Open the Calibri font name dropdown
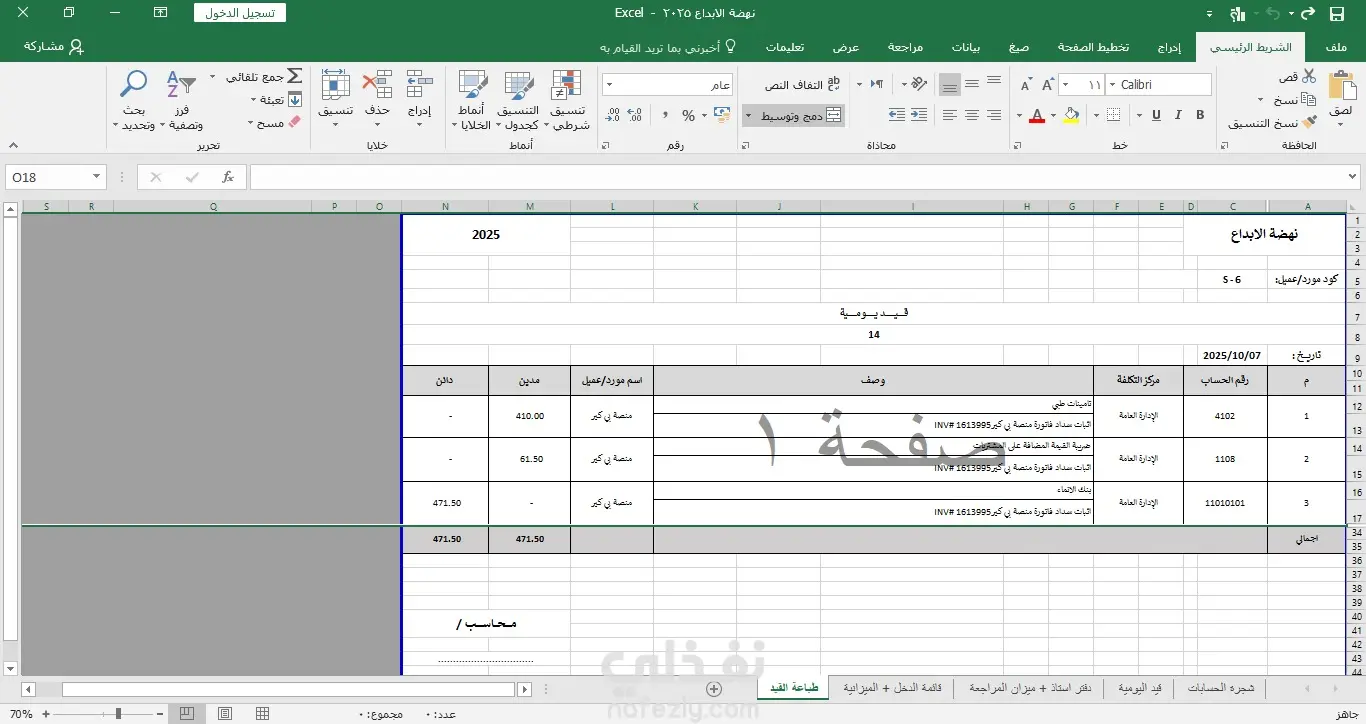This screenshot has height=724, width=1366. pyautogui.click(x=1112, y=85)
